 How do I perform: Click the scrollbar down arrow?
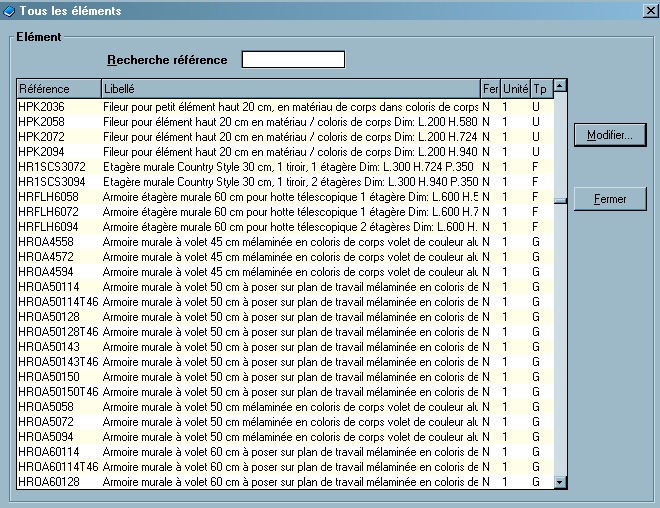click(560, 482)
